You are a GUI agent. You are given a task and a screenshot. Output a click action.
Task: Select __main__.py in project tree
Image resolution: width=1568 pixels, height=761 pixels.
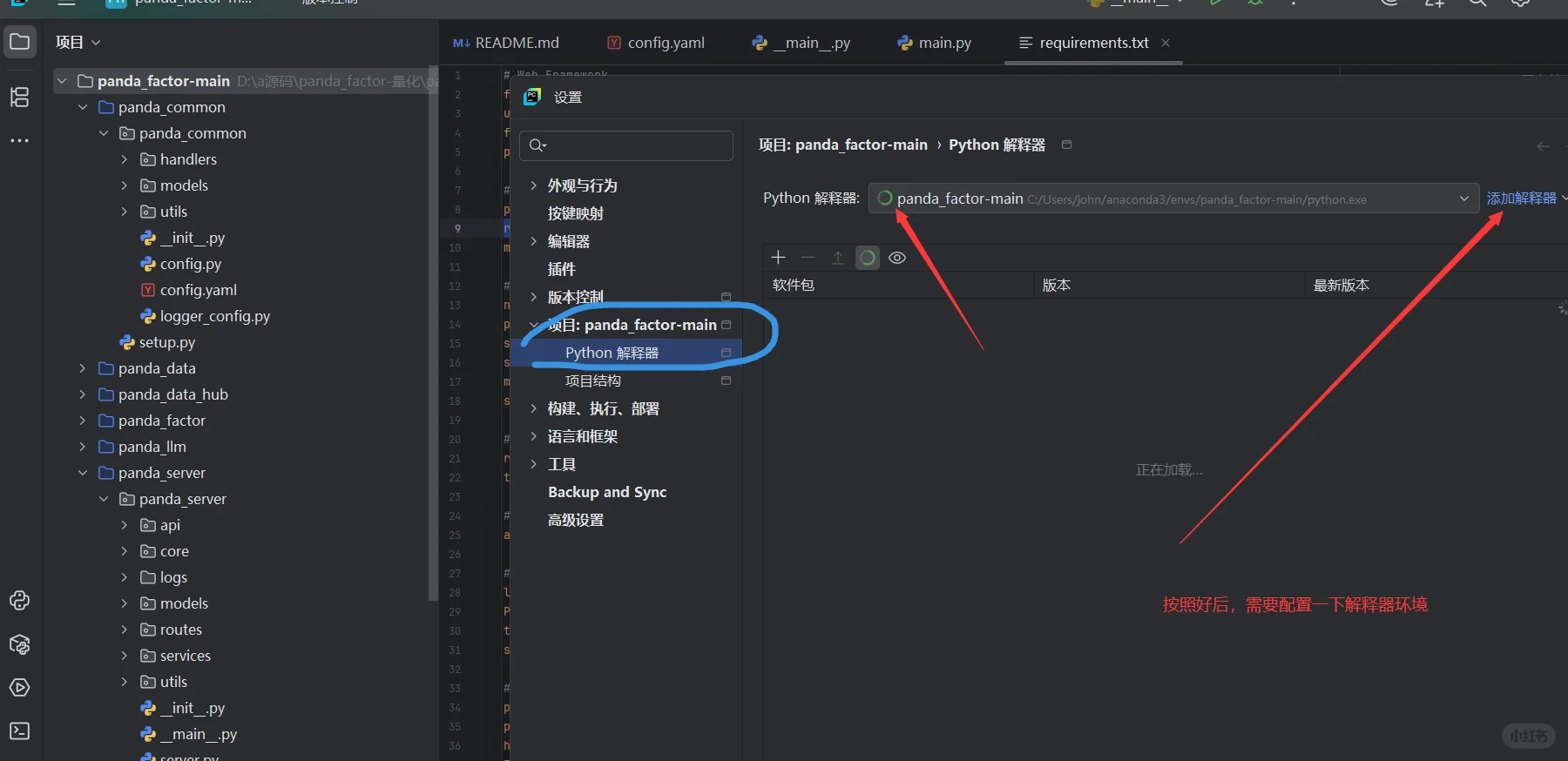(189, 734)
